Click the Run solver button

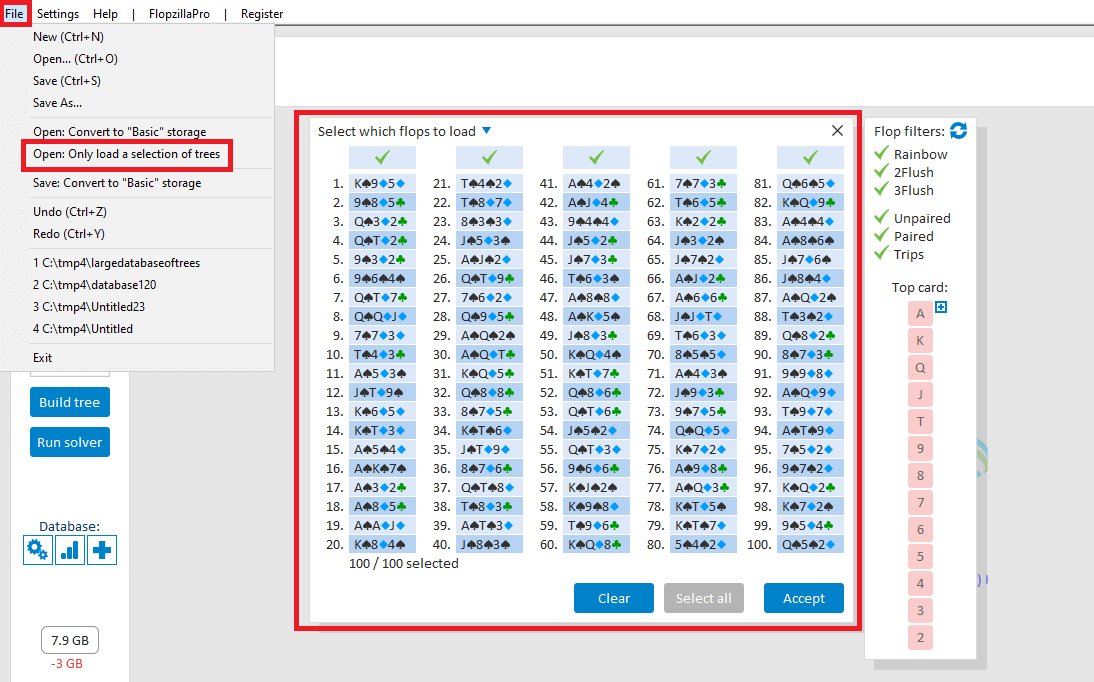69,441
